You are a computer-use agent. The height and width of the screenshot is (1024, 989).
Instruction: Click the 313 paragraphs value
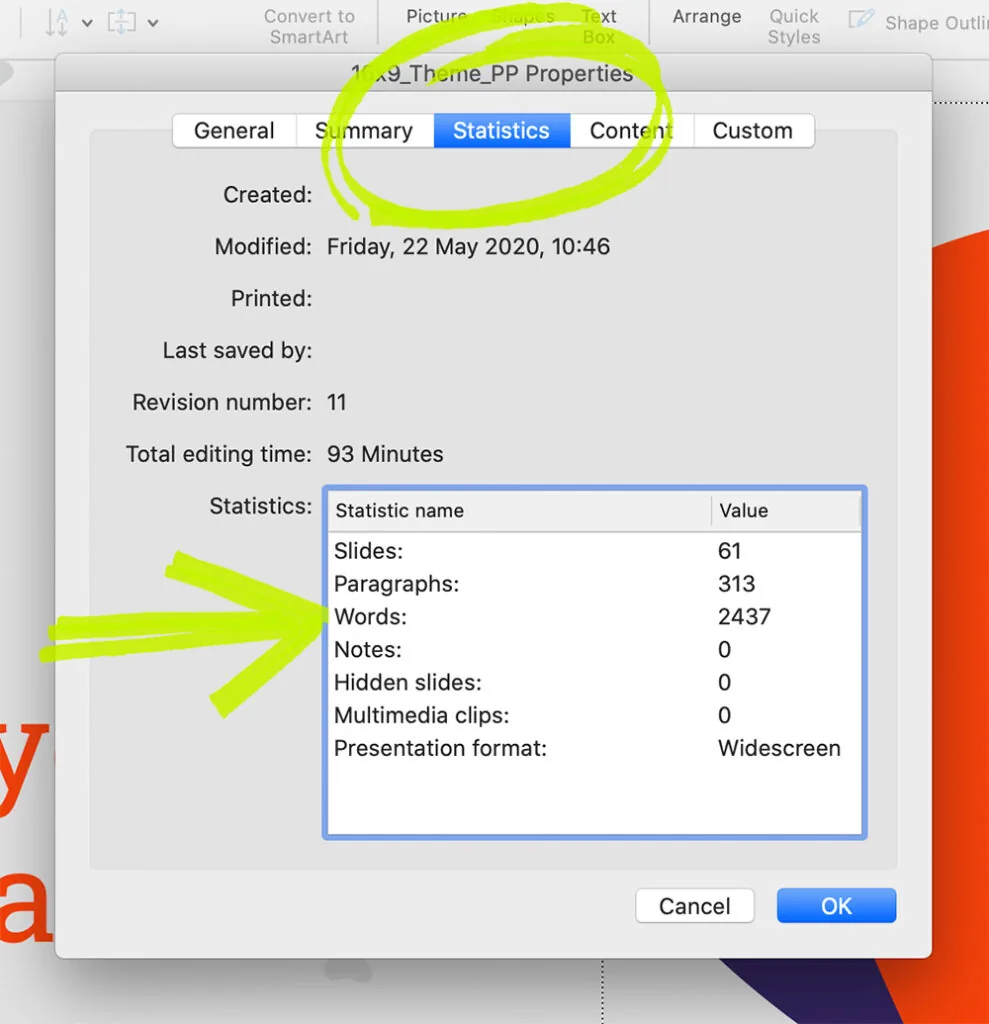(x=736, y=584)
